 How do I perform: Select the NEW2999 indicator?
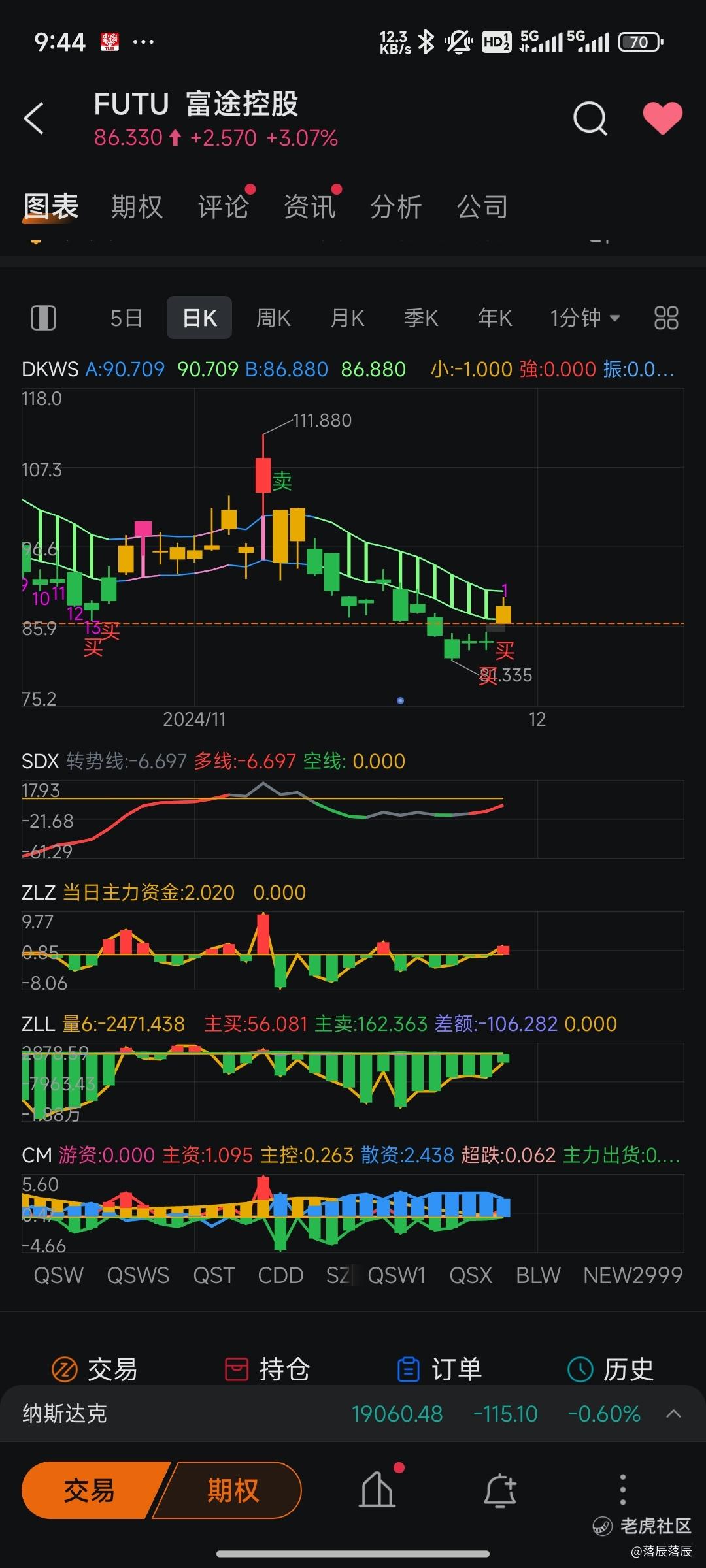click(x=633, y=1275)
